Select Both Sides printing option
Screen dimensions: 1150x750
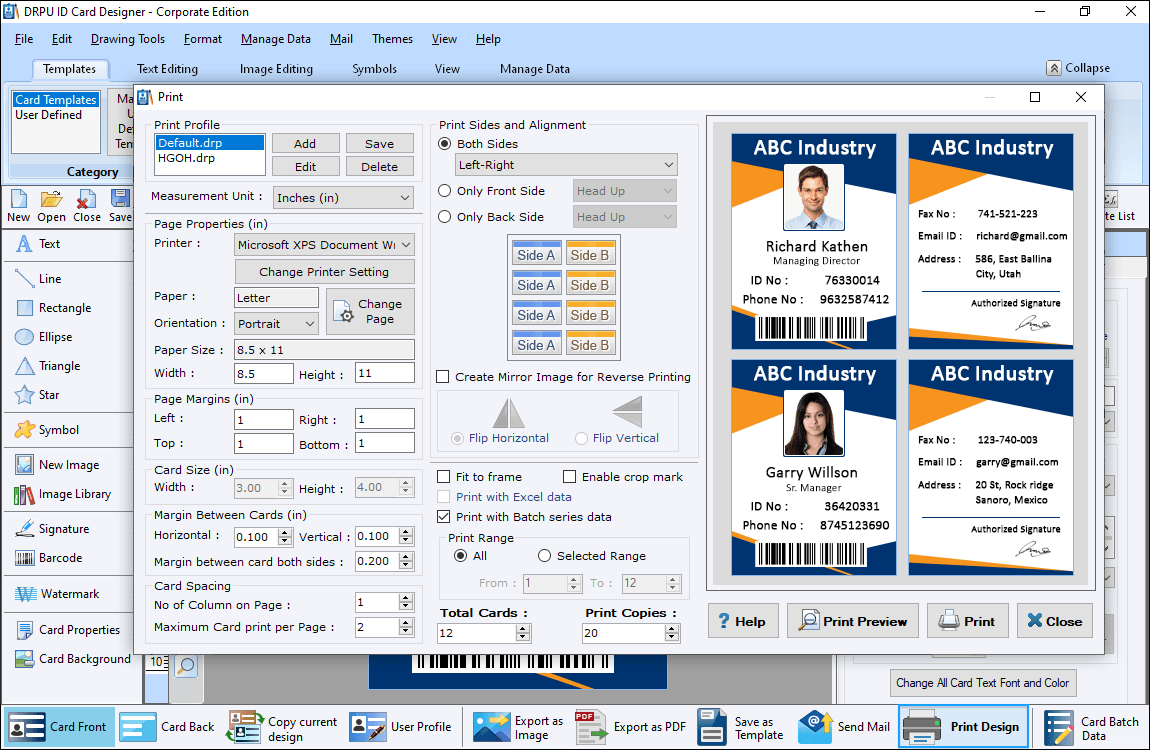pyautogui.click(x=444, y=144)
